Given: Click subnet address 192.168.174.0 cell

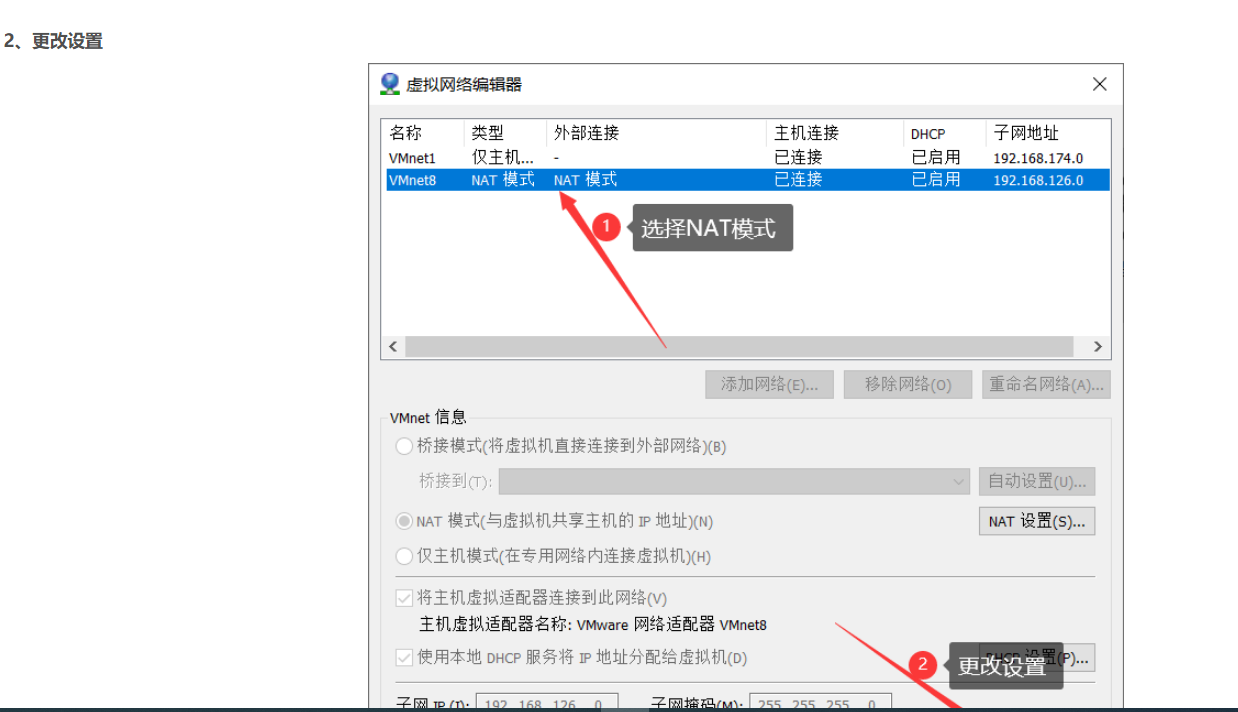Looking at the screenshot, I should coord(1038,158).
